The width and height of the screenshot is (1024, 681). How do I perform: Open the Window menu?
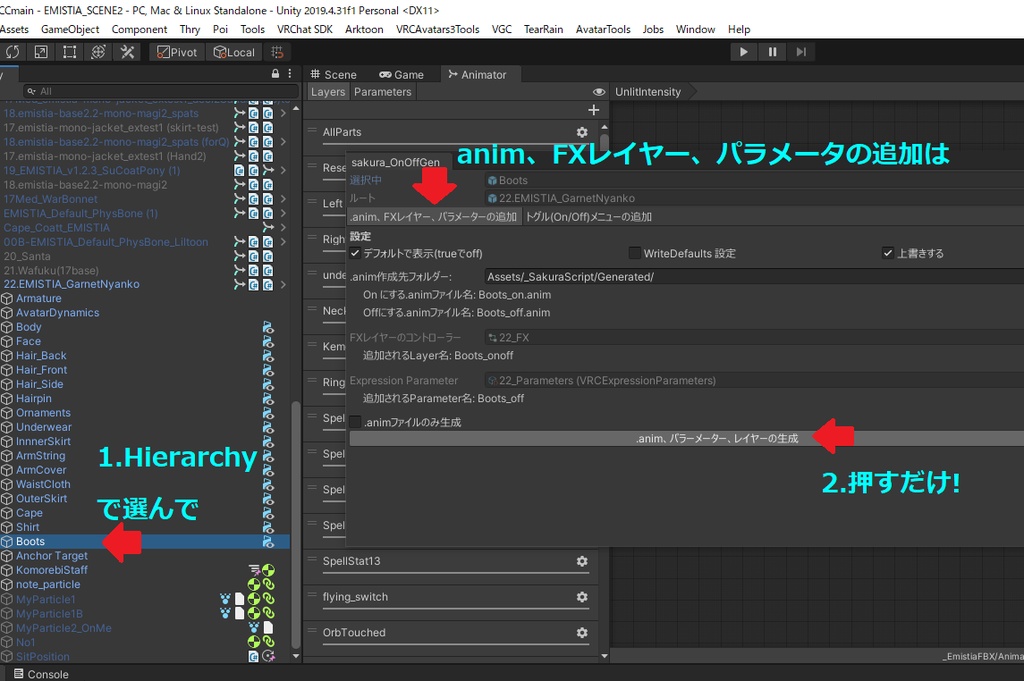click(695, 29)
